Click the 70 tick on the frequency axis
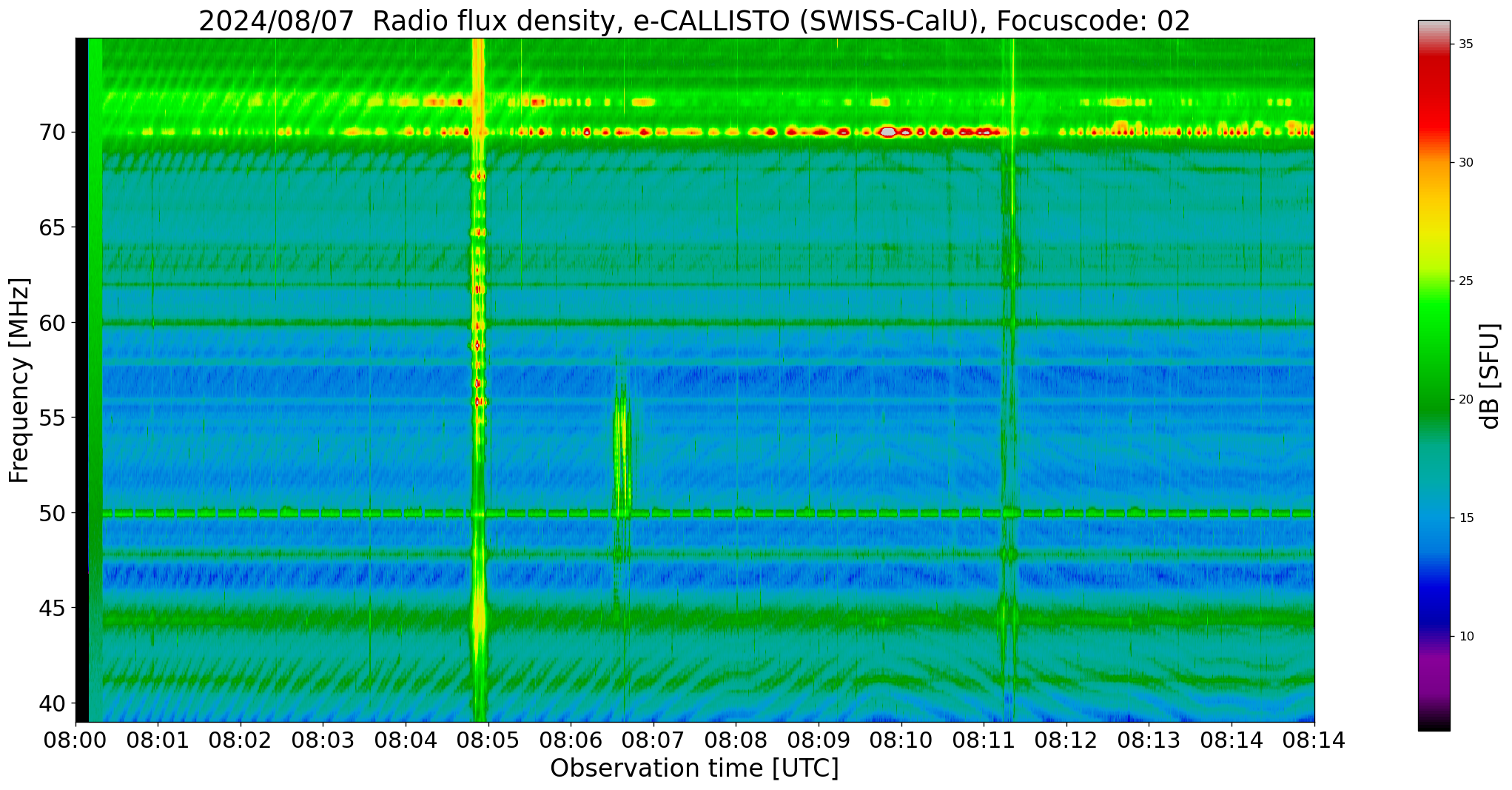 coord(53,133)
